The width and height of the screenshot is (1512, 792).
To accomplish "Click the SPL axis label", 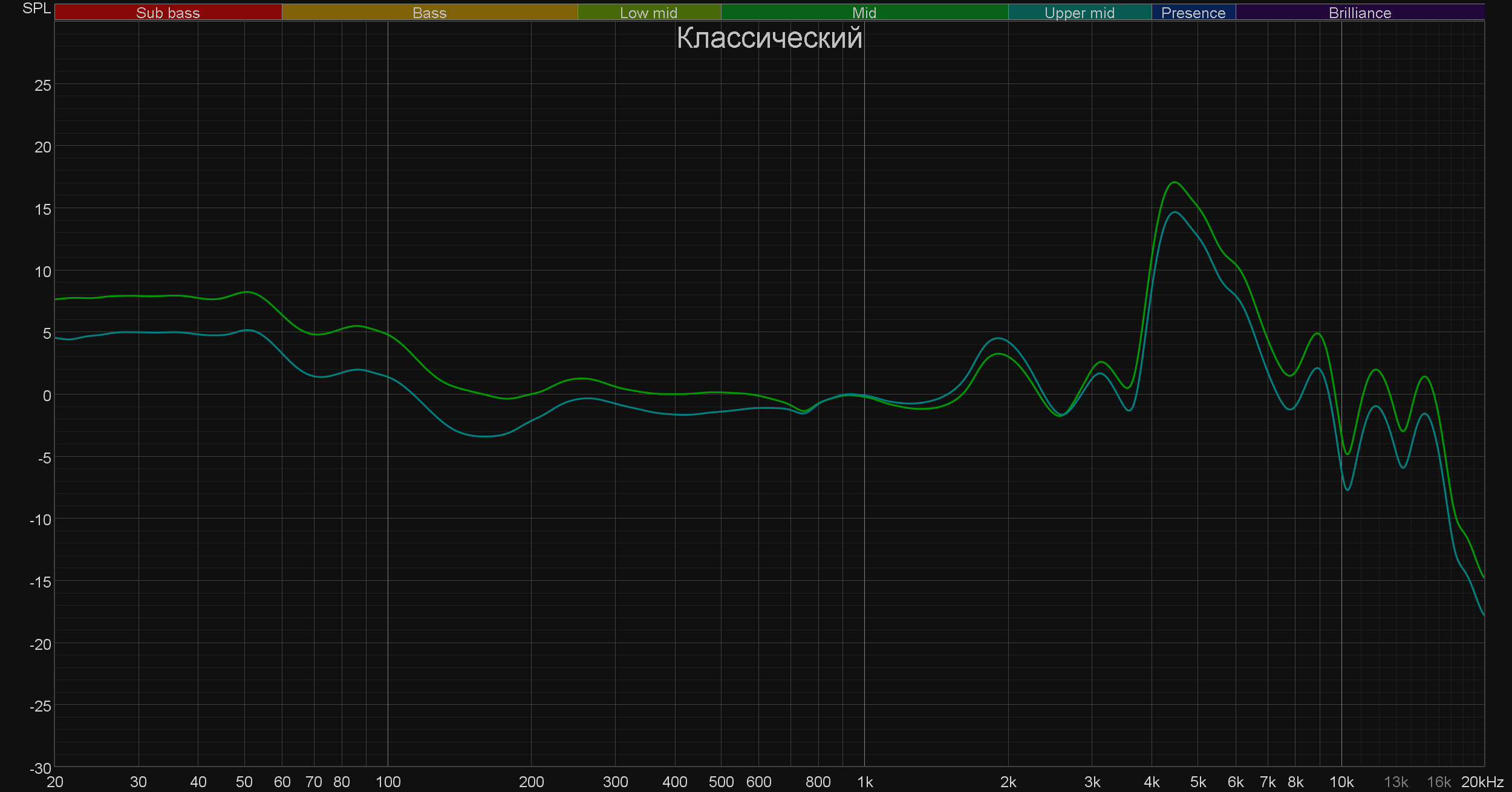I will pos(36,8).
